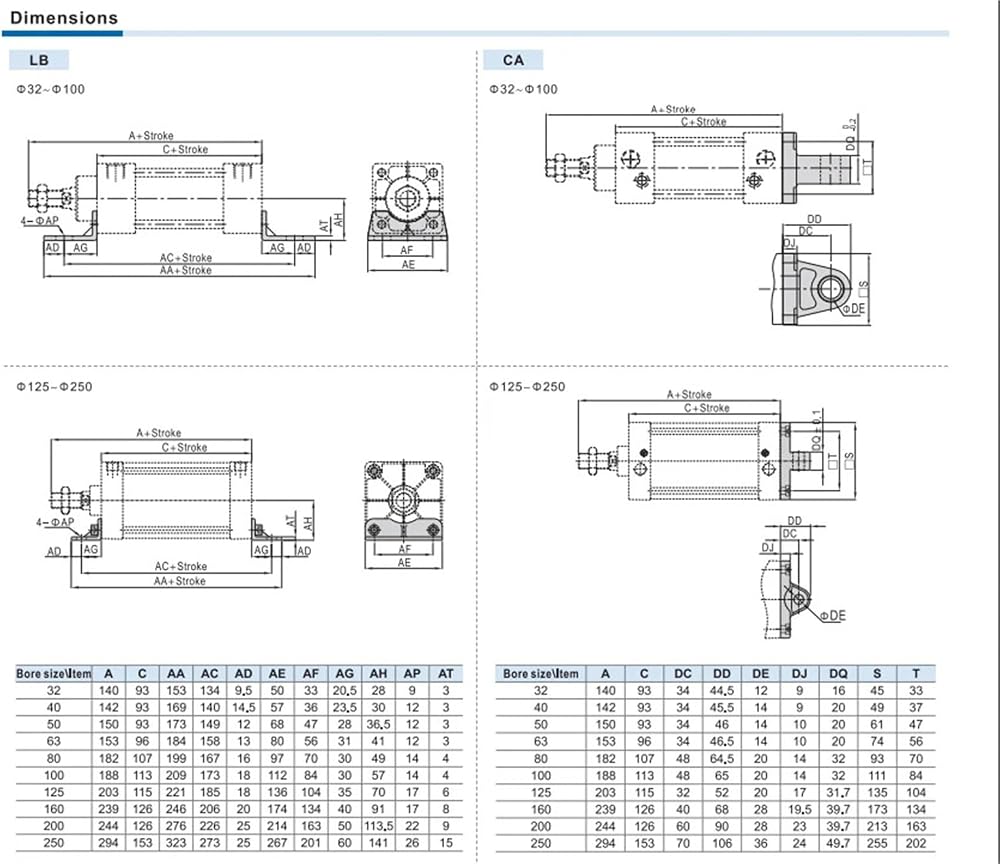Click the "DC" column header in CA table
Image resolution: width=1000 pixels, height=864 pixels.
coord(683,673)
